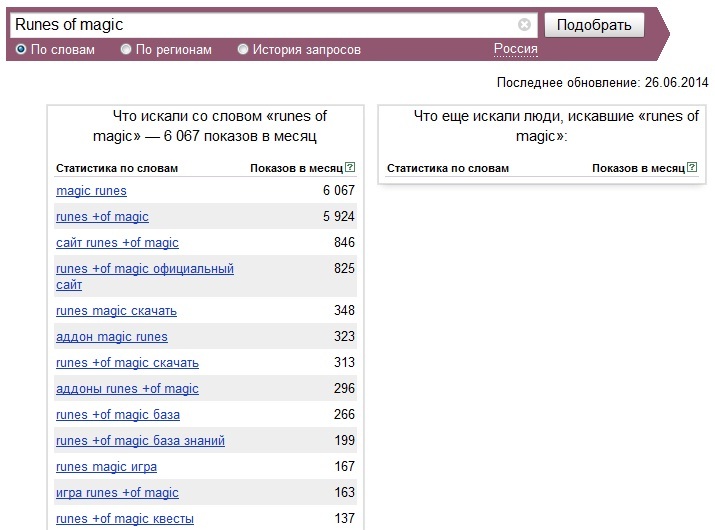Click right panel 'Статистика по словам' header
715x530 pixels.
point(448,168)
